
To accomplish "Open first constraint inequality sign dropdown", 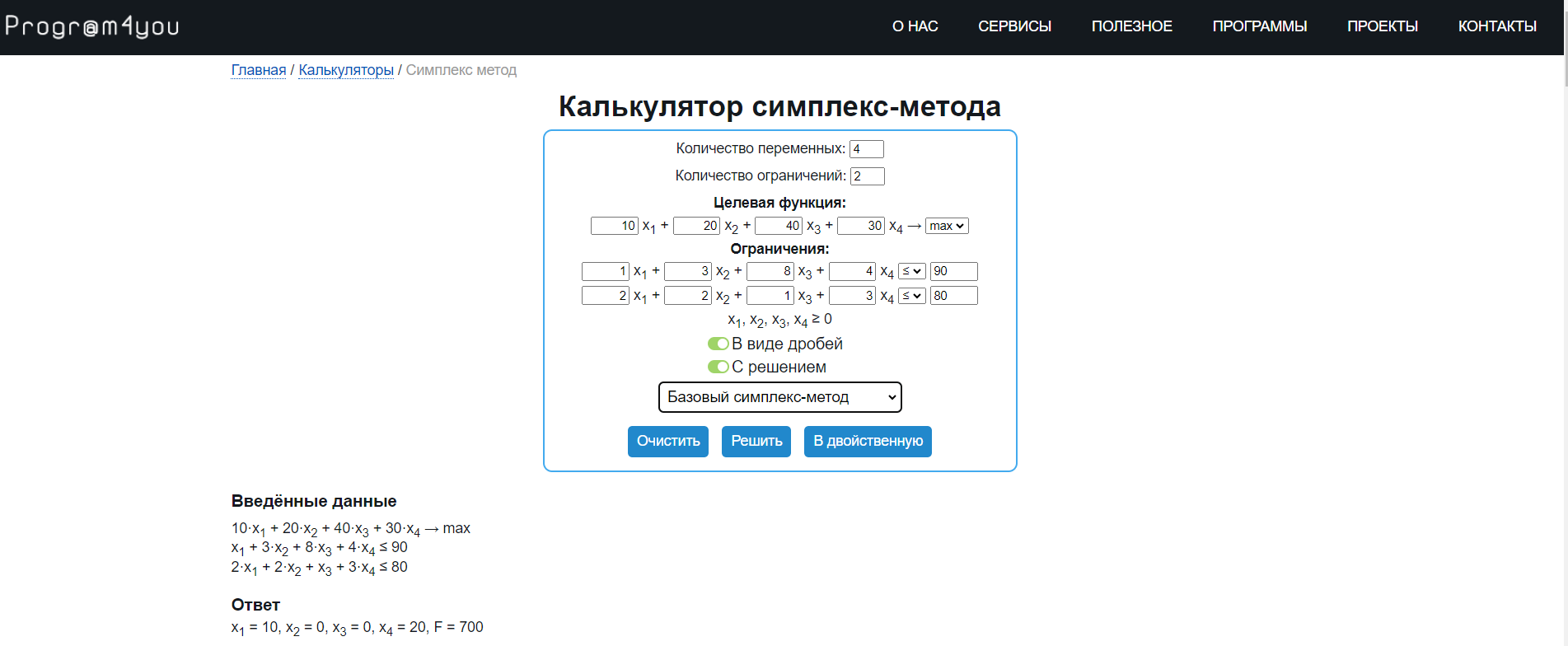I will tap(912, 271).
